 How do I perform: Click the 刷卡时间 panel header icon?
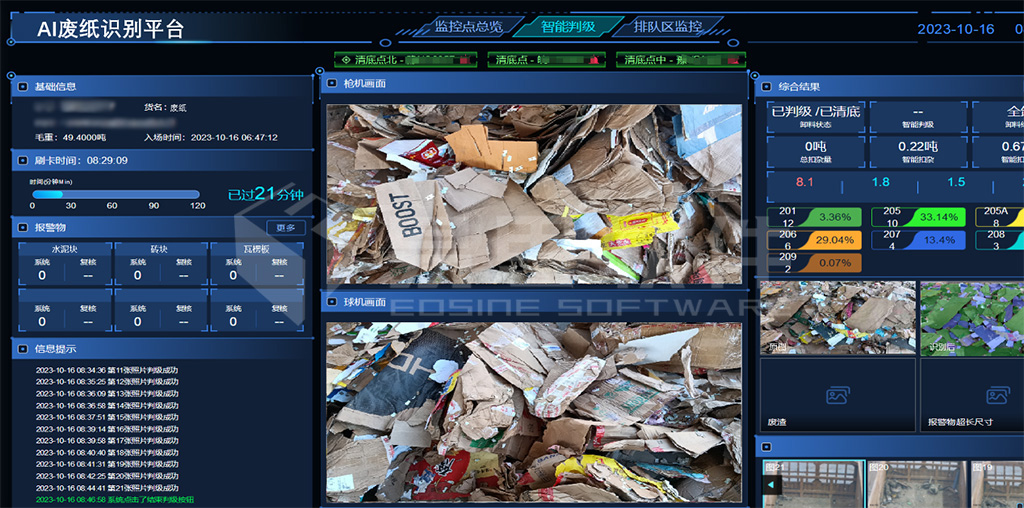(x=24, y=160)
